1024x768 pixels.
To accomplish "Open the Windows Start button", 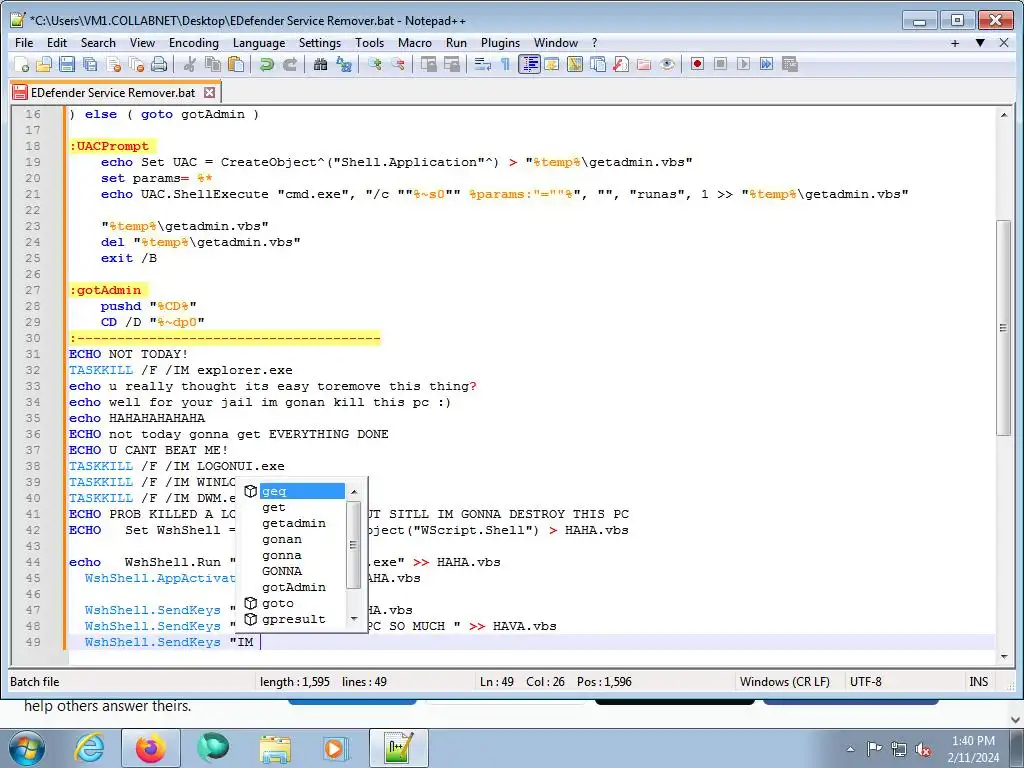I will click(26, 748).
